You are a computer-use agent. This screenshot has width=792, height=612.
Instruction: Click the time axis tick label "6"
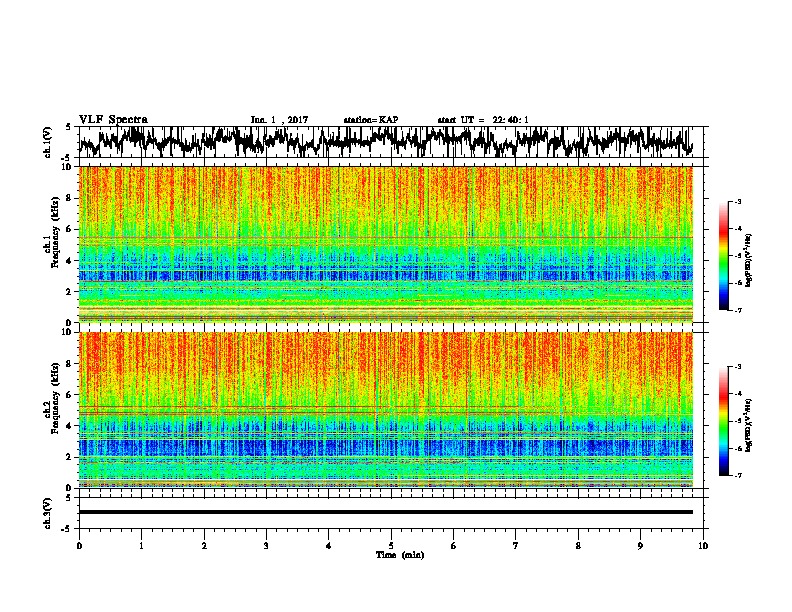tap(454, 546)
